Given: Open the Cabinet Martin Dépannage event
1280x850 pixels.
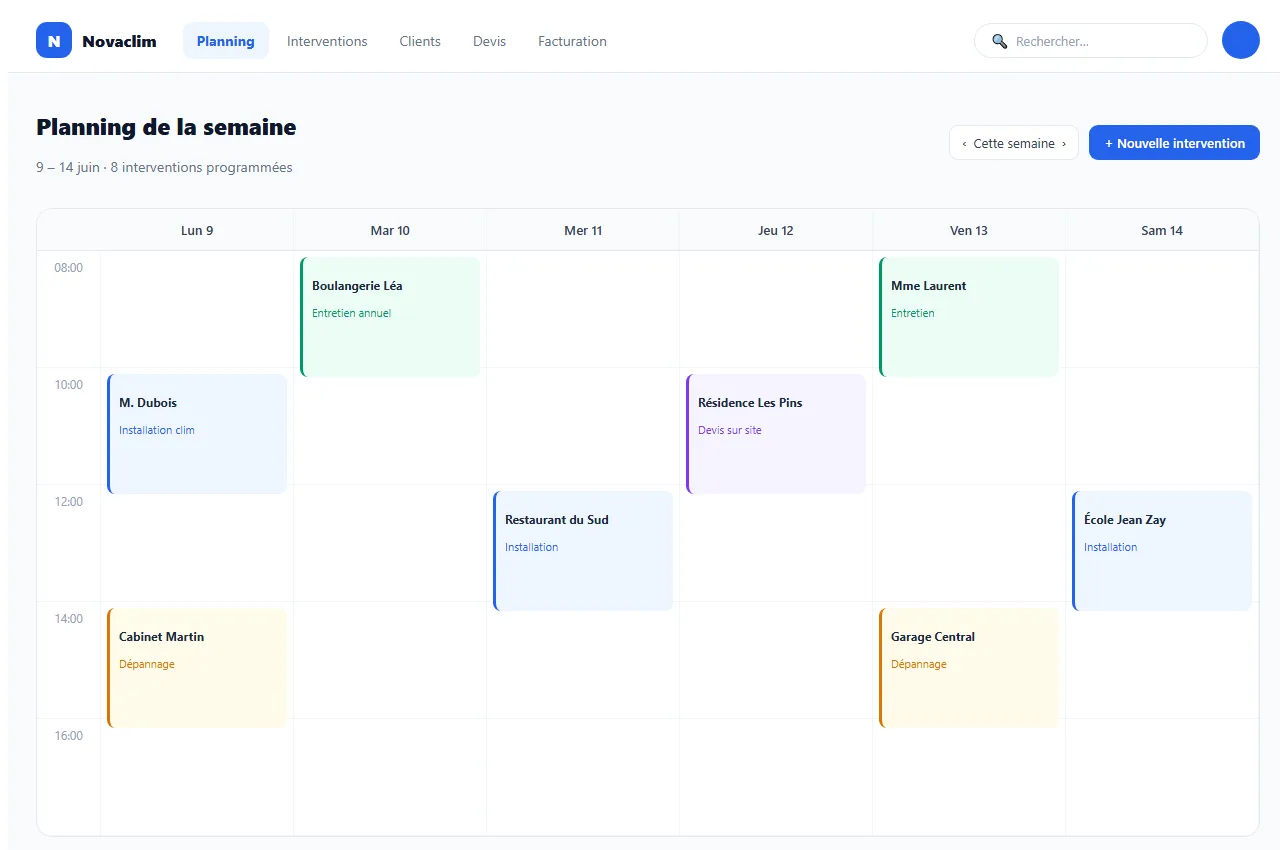Looking at the screenshot, I should tap(197, 668).
